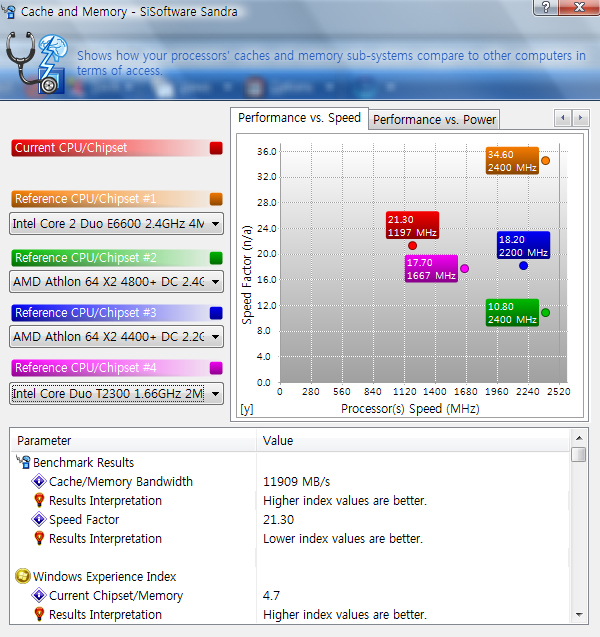Click the results list scroll up arrow
Viewport: 600px width, 637px height.
click(579, 438)
